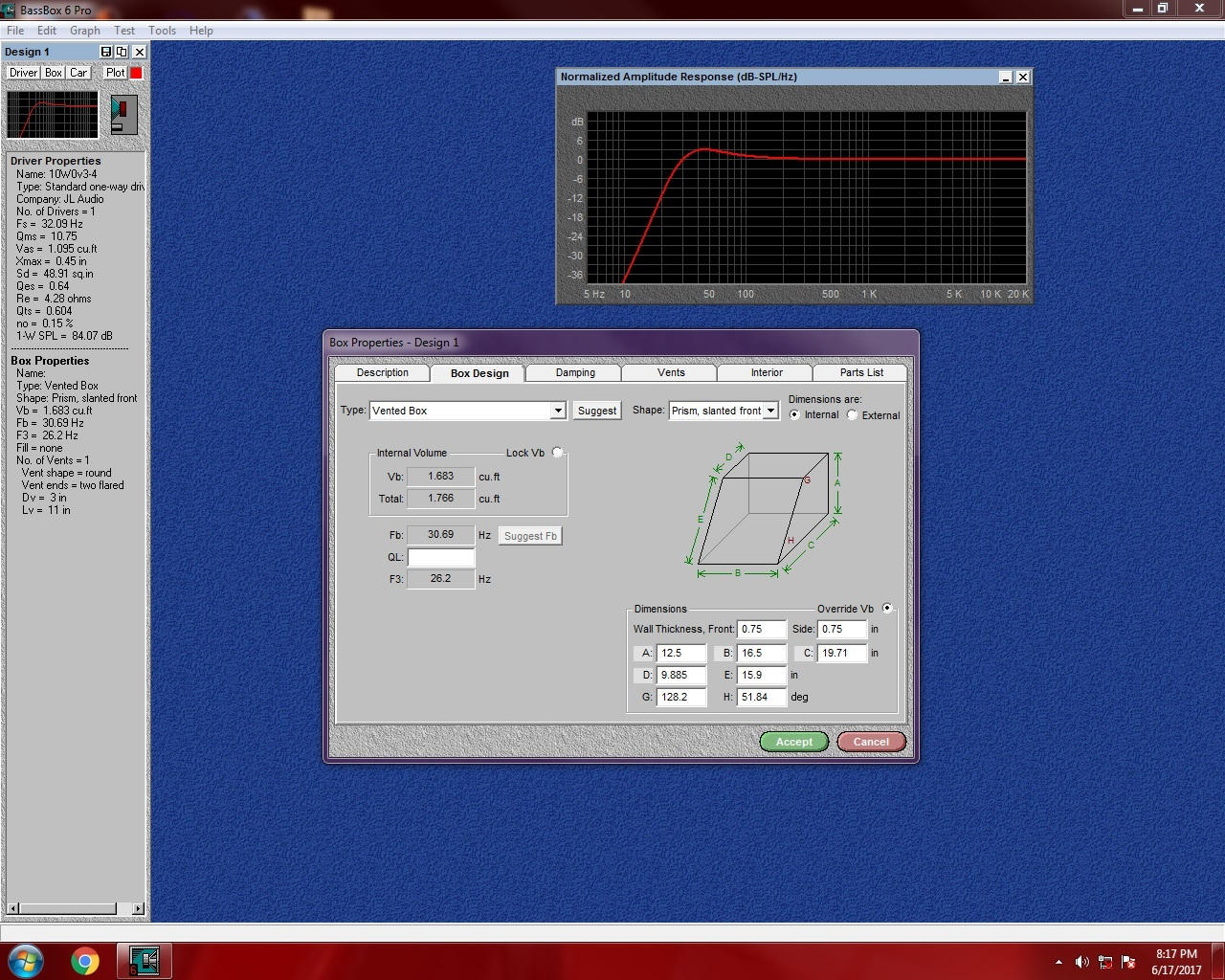Open the Windows Start menu

26,961
